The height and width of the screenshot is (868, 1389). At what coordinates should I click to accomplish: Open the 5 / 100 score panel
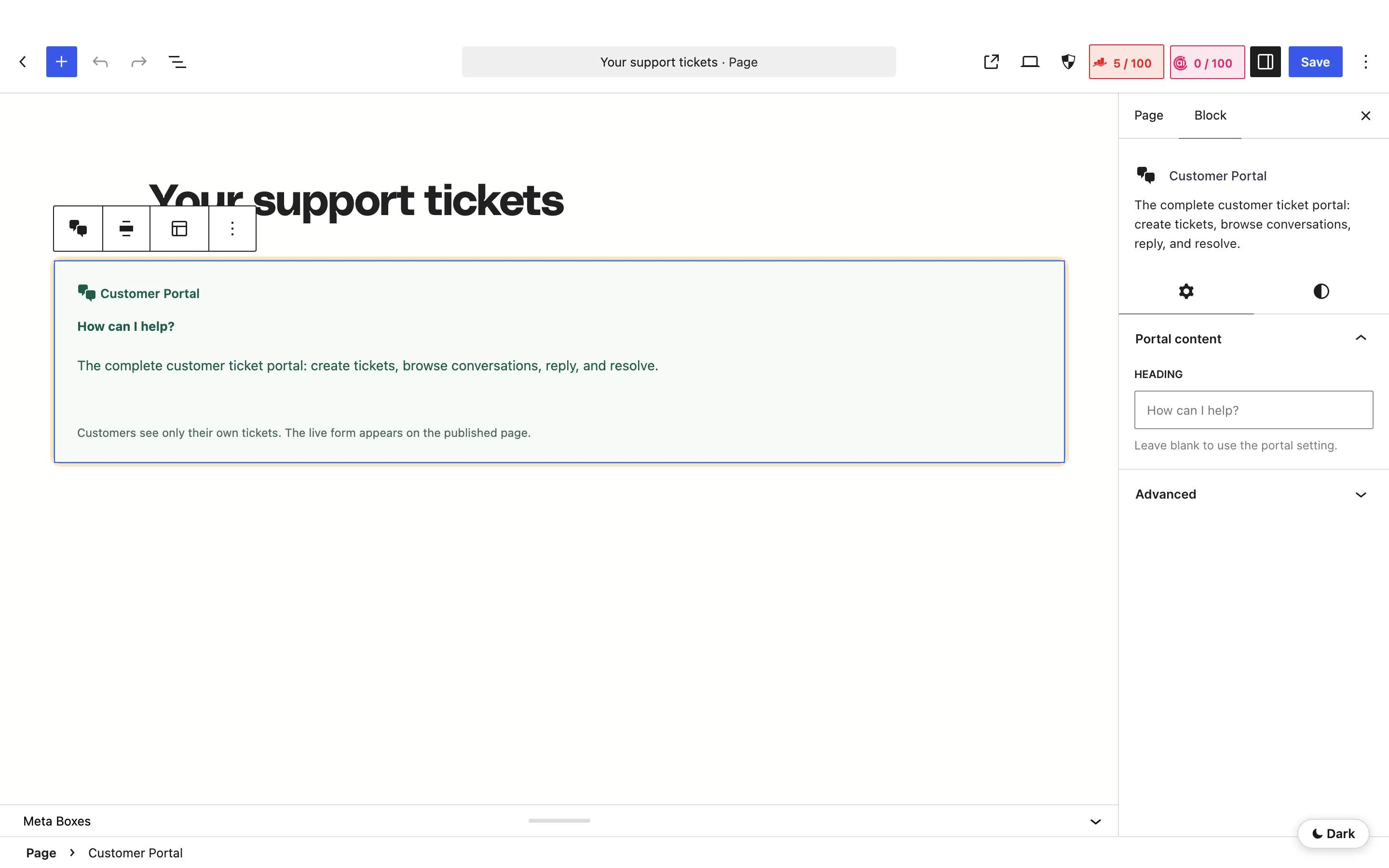(1126, 62)
